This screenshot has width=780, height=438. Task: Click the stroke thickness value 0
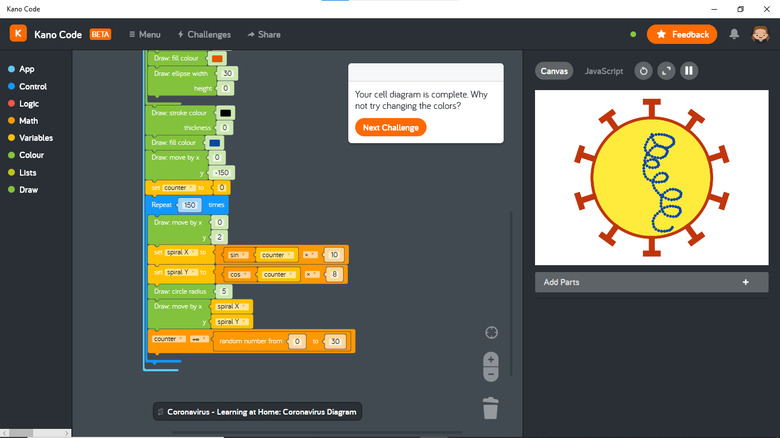click(x=224, y=128)
